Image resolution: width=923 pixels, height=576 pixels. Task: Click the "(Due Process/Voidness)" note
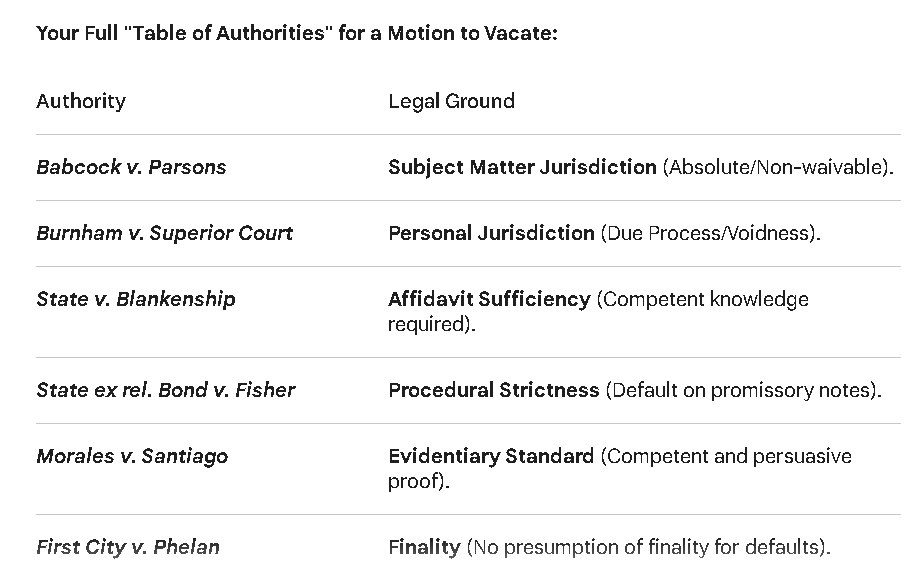pyautogui.click(x=710, y=233)
